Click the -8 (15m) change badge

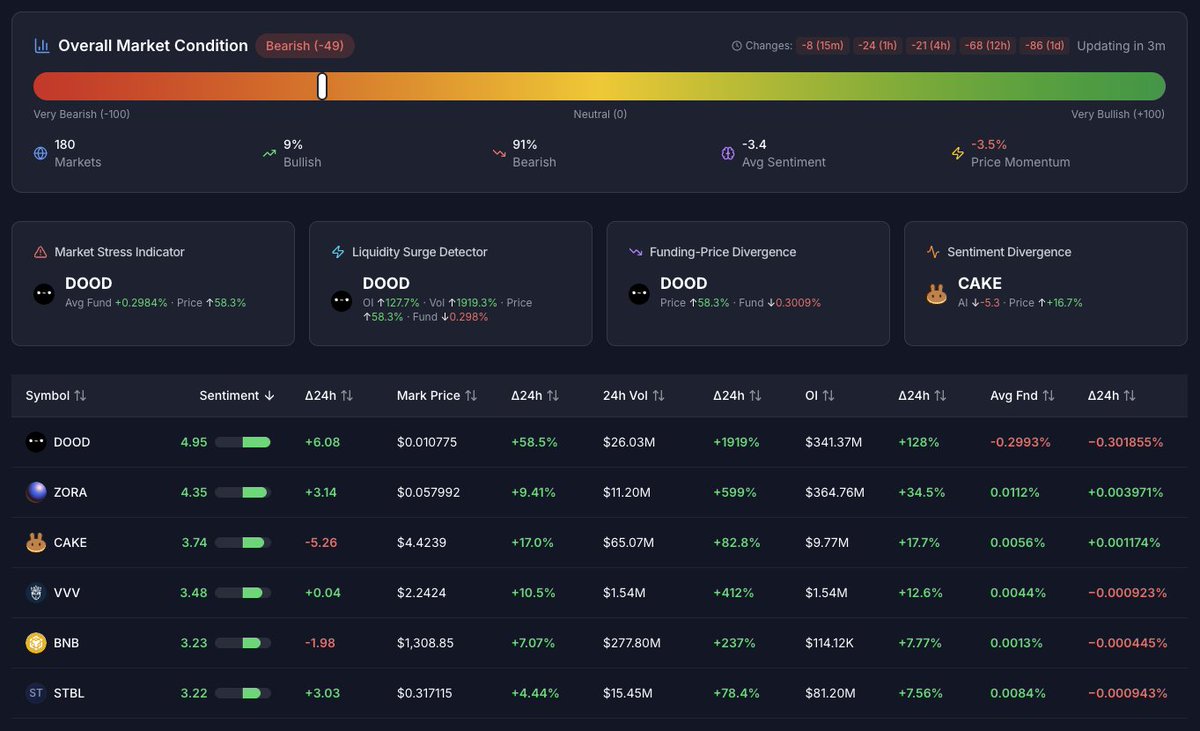(822, 46)
